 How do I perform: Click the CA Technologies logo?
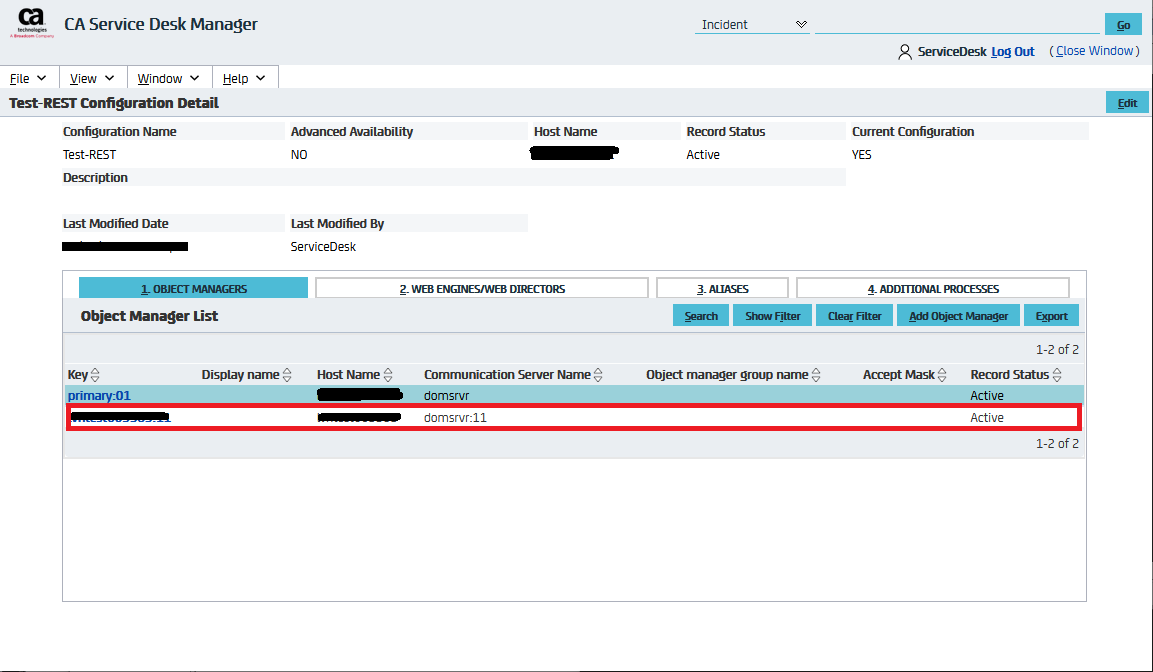tap(32, 24)
